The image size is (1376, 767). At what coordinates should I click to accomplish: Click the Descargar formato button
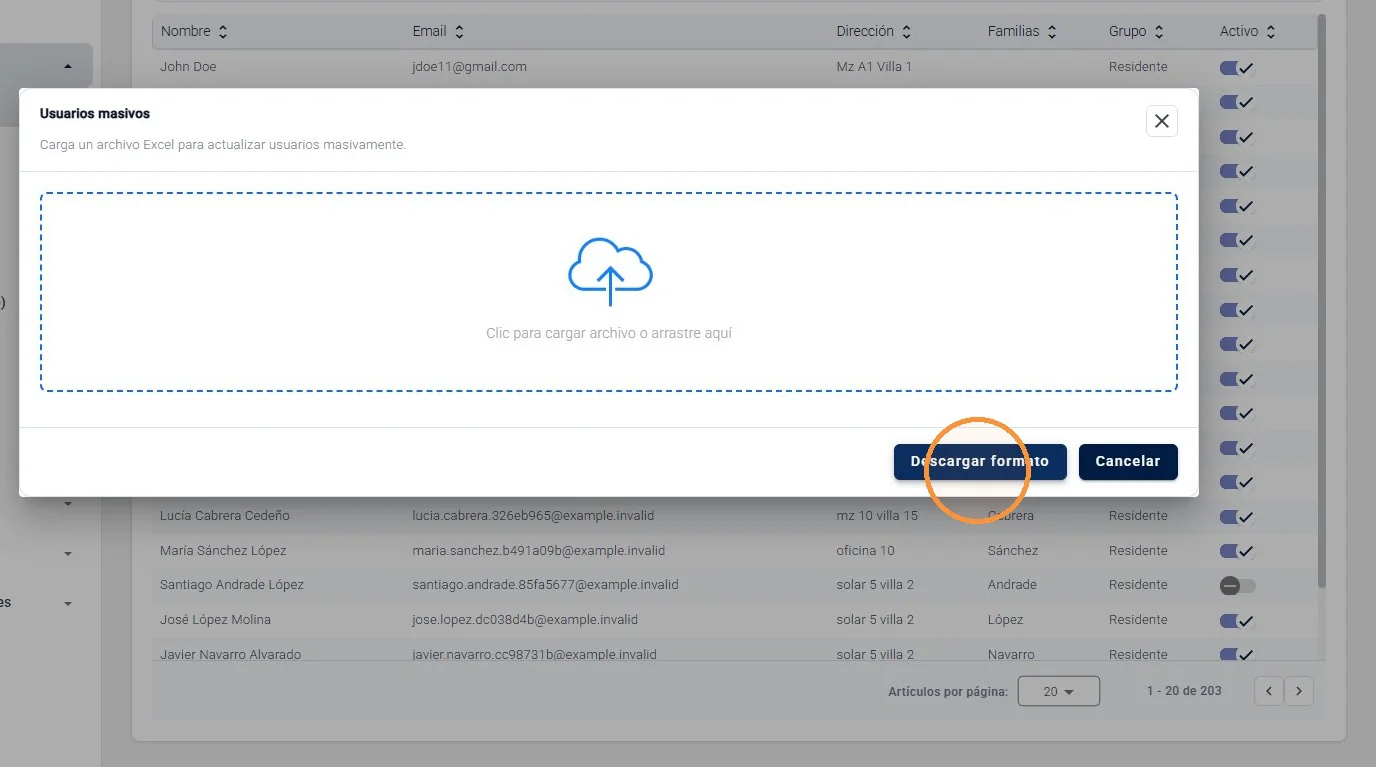[x=980, y=462]
